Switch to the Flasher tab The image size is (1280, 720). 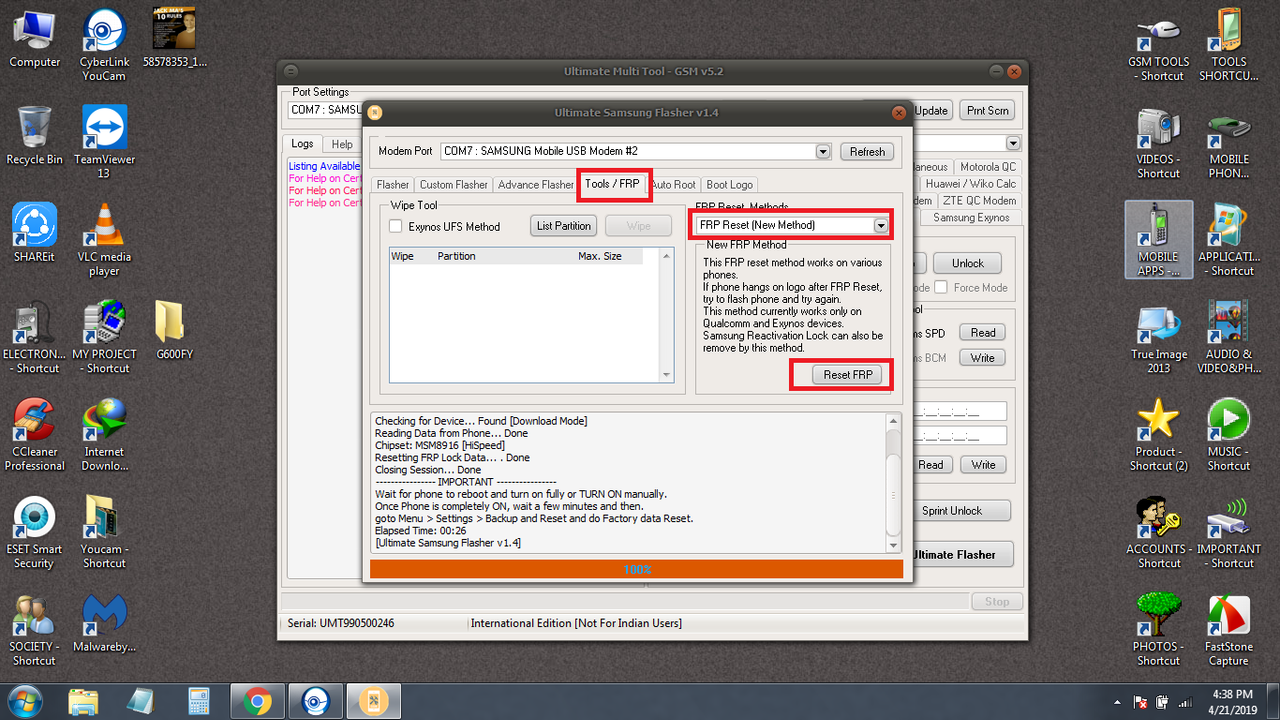point(392,185)
